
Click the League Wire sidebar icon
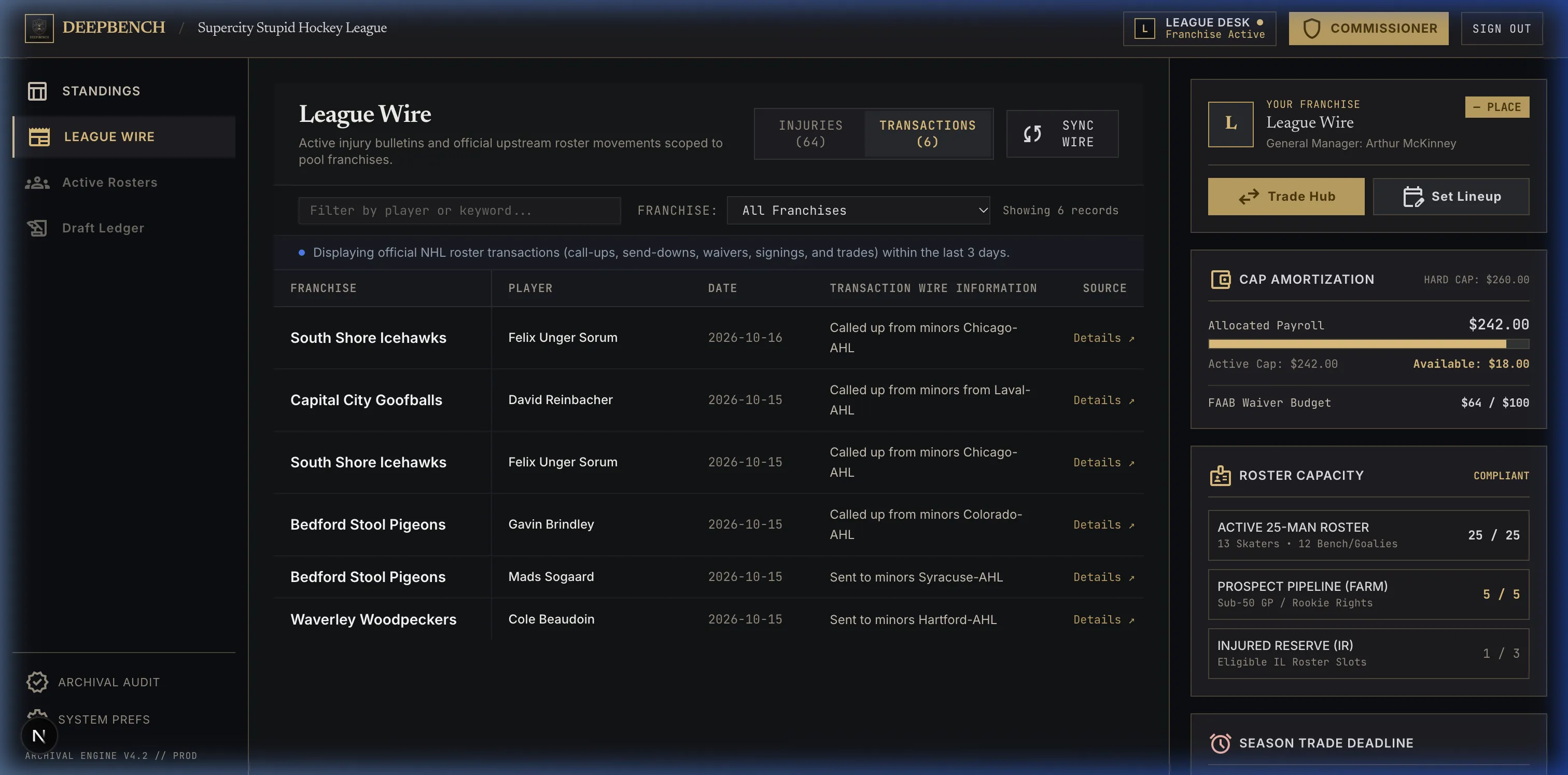point(39,137)
